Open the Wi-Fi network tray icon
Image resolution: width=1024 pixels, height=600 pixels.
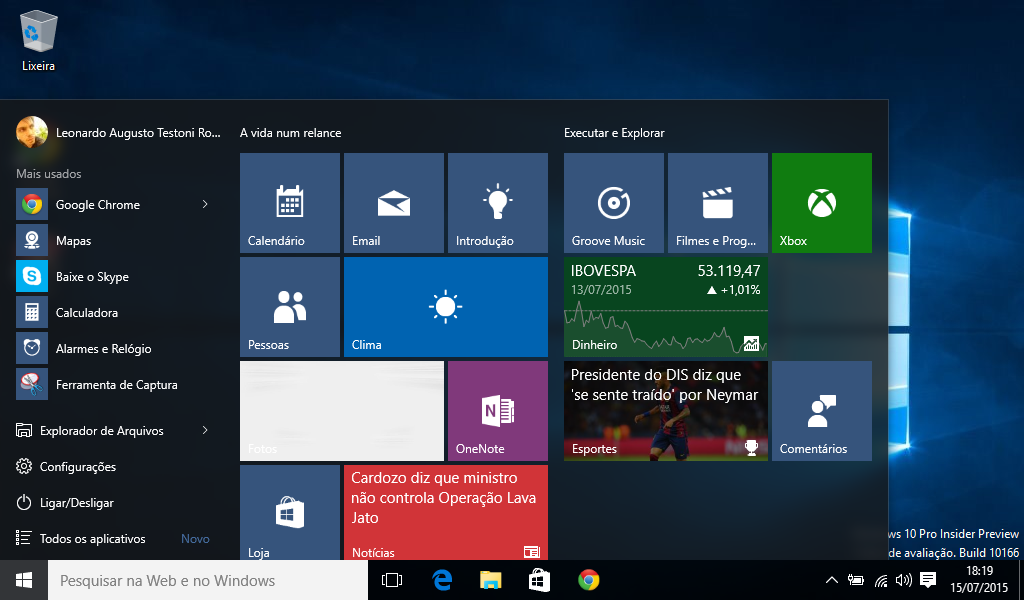pos(881,580)
